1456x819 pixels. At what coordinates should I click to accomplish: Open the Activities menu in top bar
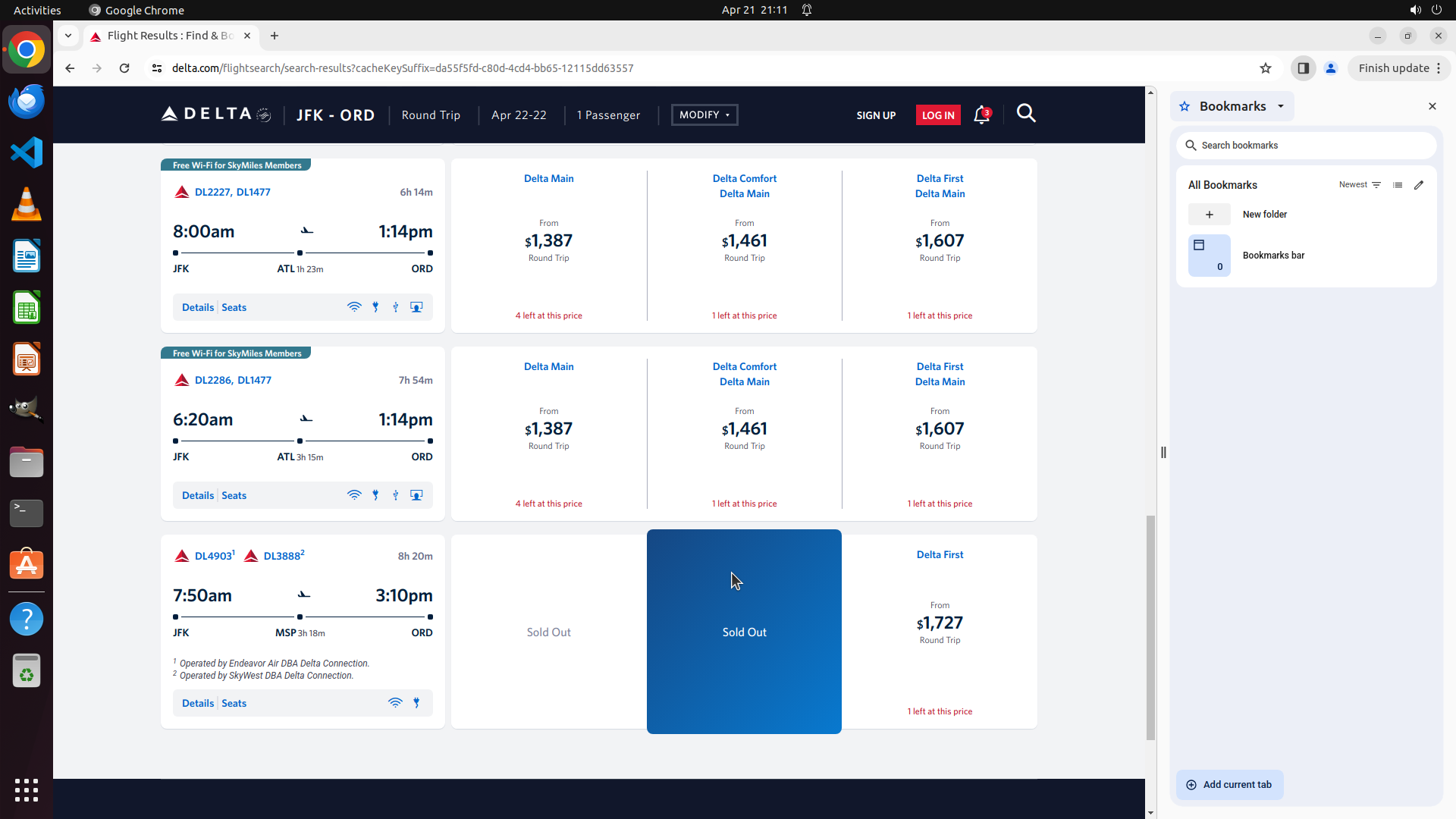(x=37, y=10)
